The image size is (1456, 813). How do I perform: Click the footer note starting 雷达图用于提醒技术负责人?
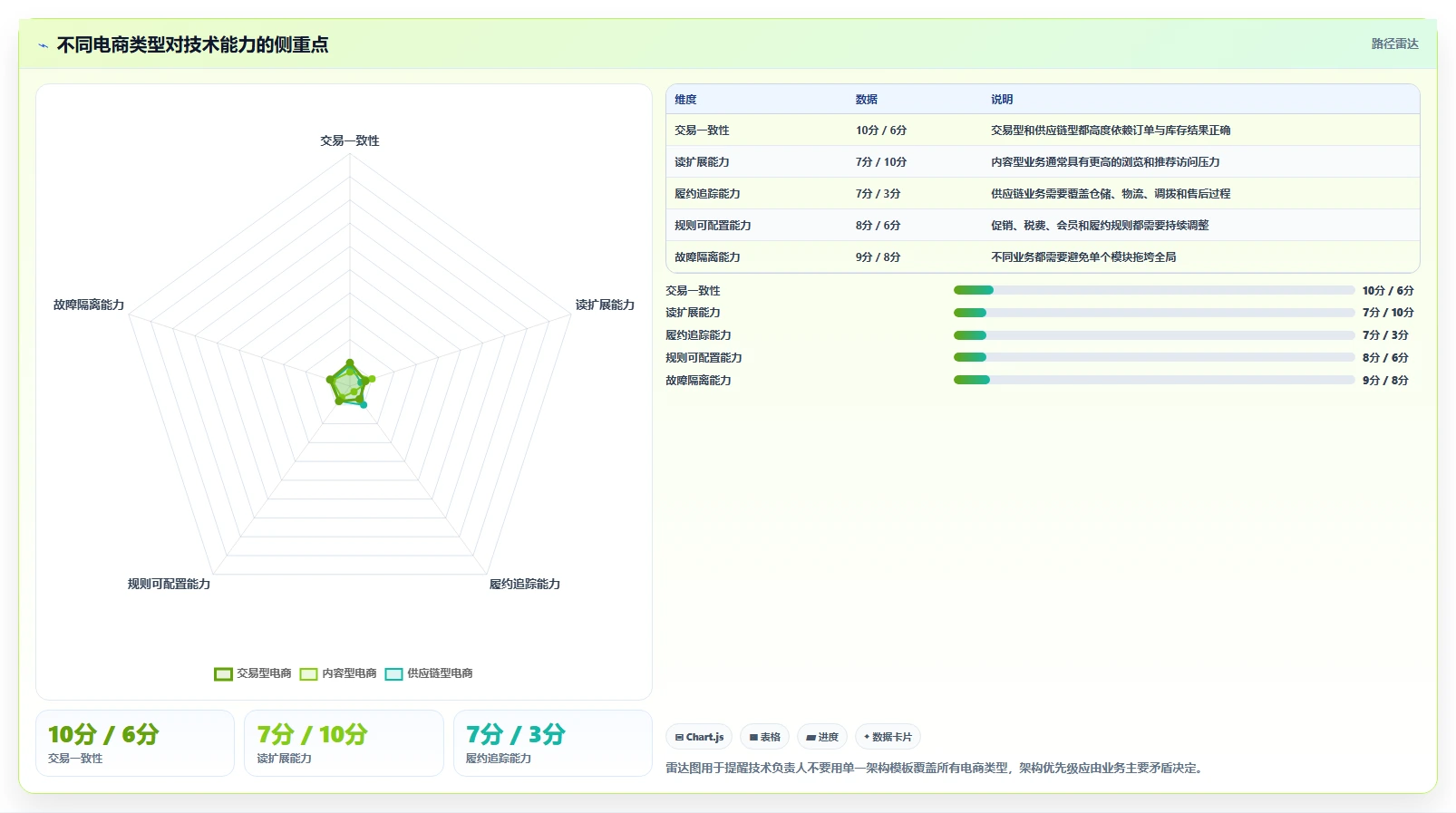pos(936,768)
